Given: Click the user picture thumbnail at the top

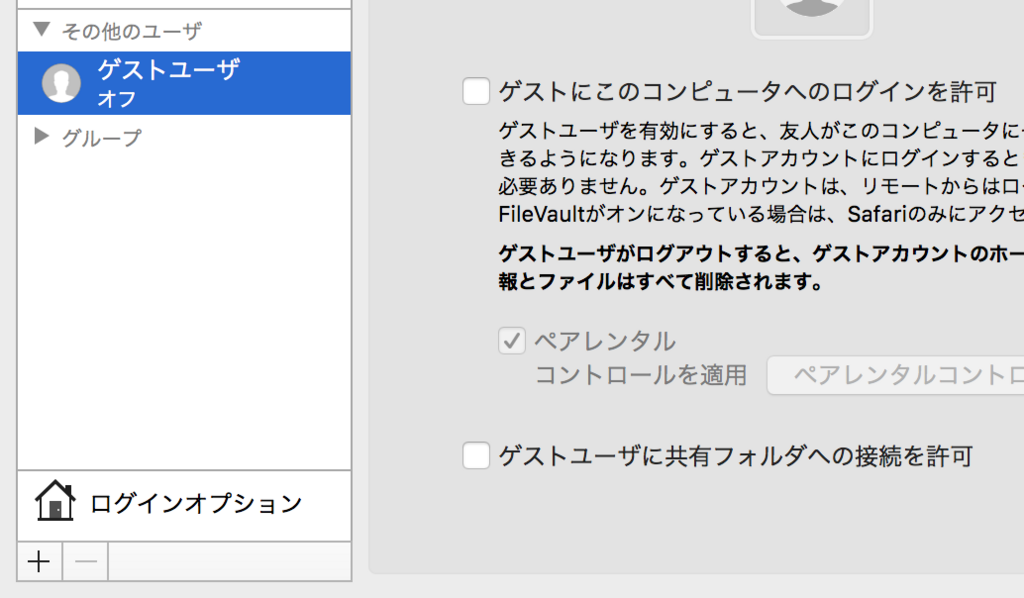Looking at the screenshot, I should click(812, 17).
